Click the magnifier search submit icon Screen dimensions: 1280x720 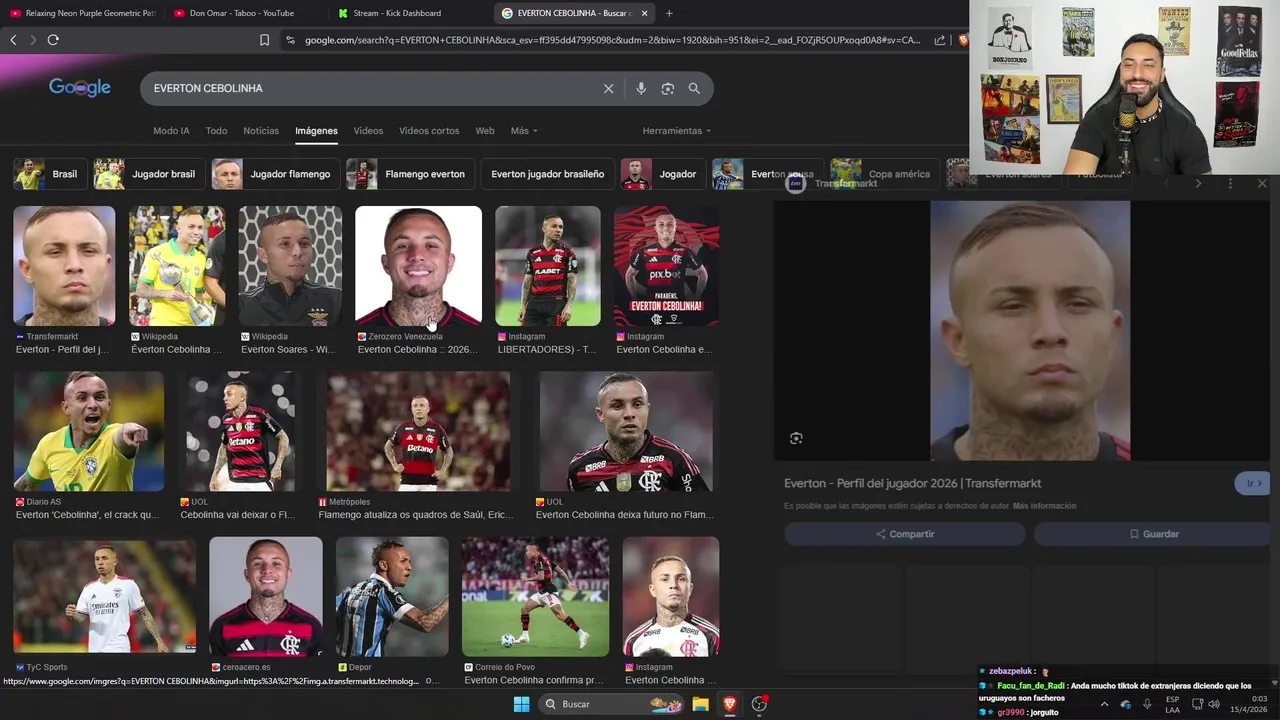coord(694,88)
